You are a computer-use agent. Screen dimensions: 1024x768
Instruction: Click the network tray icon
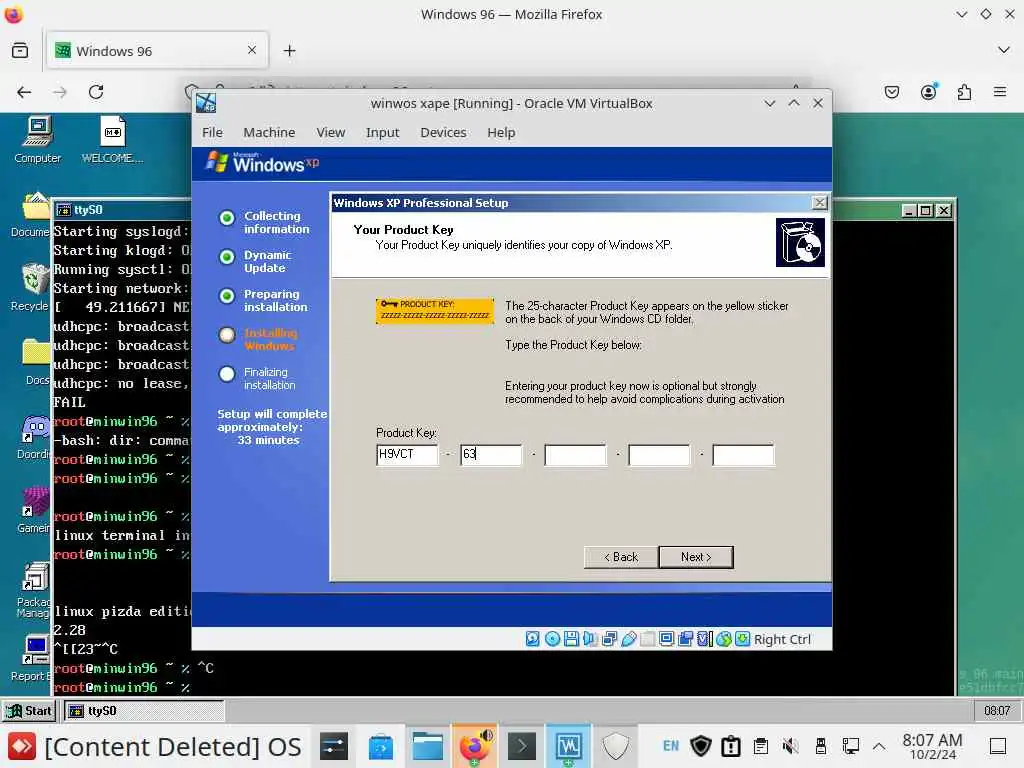[850, 746]
